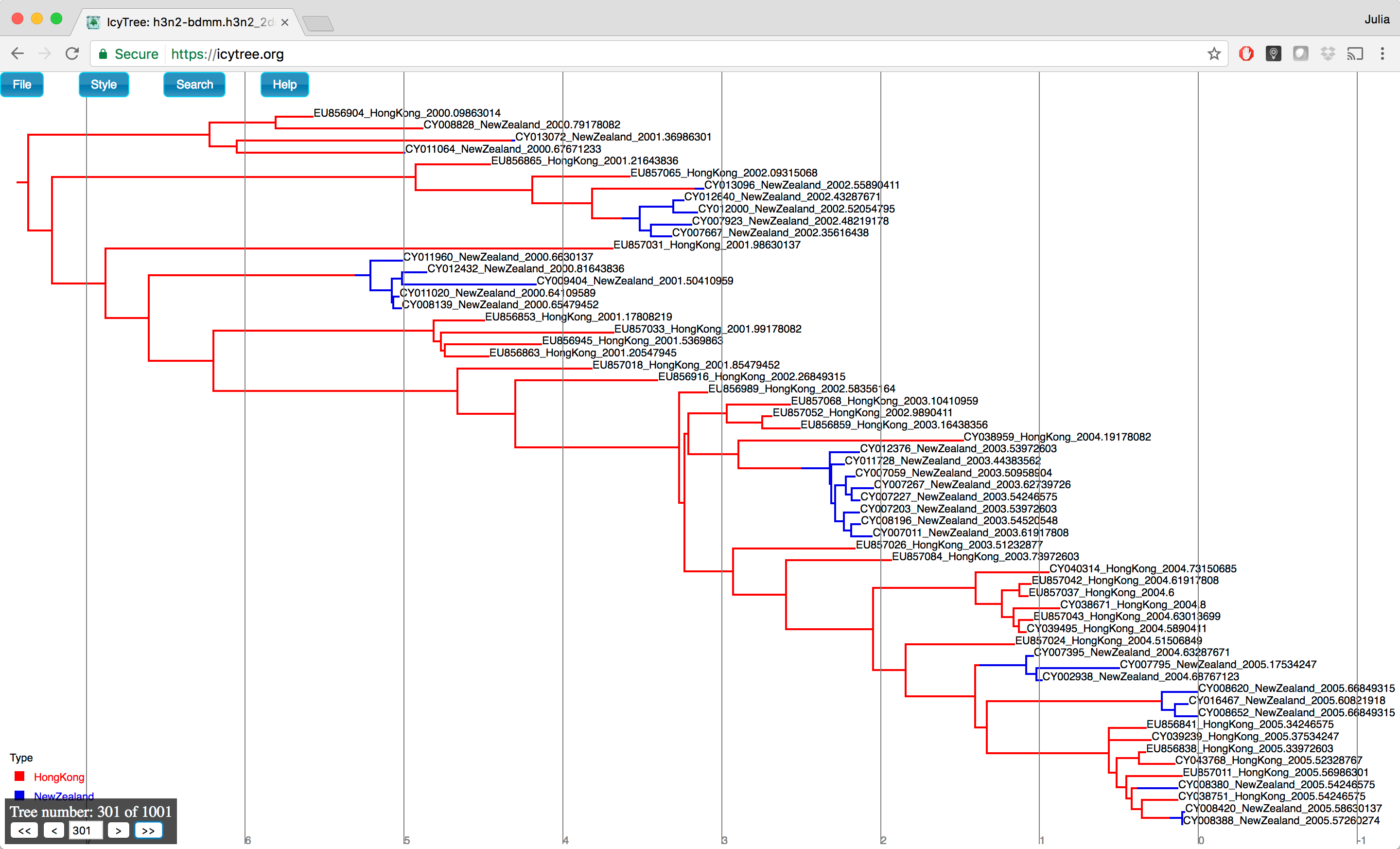Jump to last tree (>>)
Viewport: 1400px width, 849px height.
tap(148, 830)
